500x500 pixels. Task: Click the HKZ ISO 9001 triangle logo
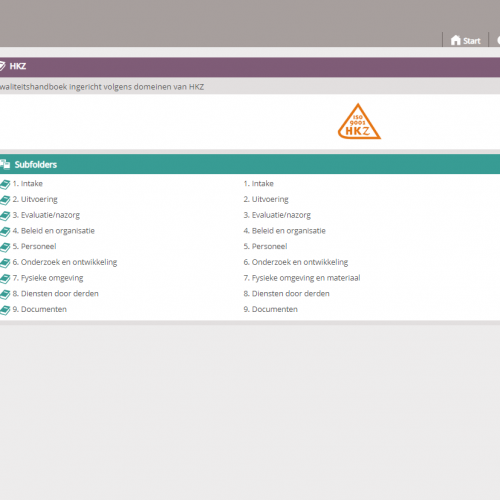[x=359, y=122]
